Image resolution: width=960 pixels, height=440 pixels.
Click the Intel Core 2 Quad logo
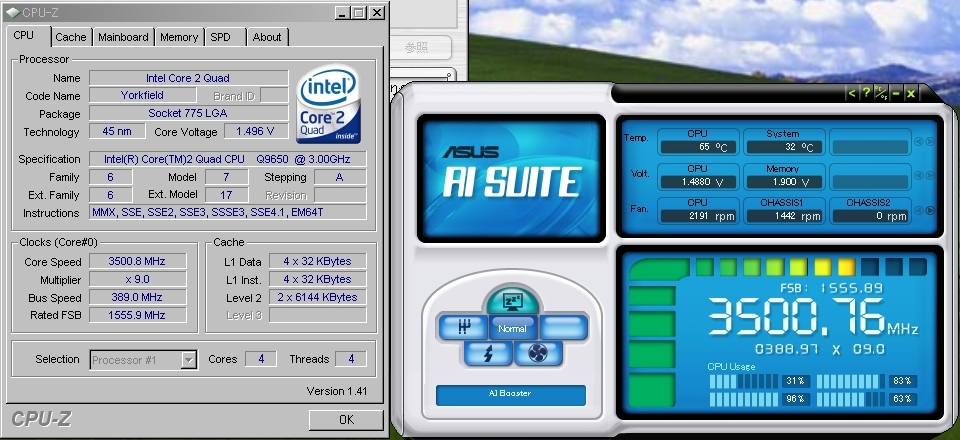coord(328,104)
